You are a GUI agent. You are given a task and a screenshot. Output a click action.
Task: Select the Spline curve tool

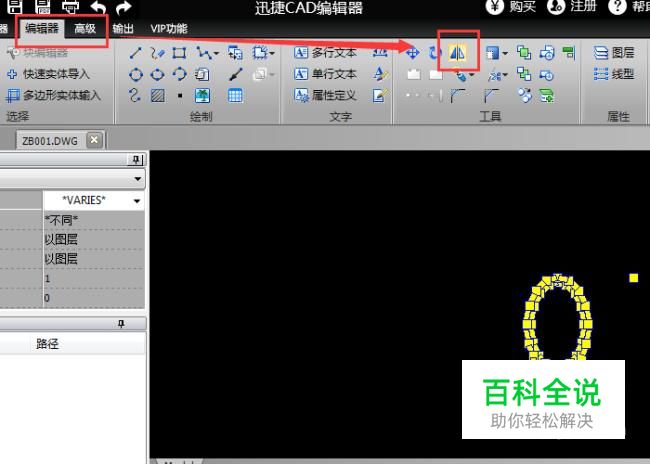click(x=134, y=96)
